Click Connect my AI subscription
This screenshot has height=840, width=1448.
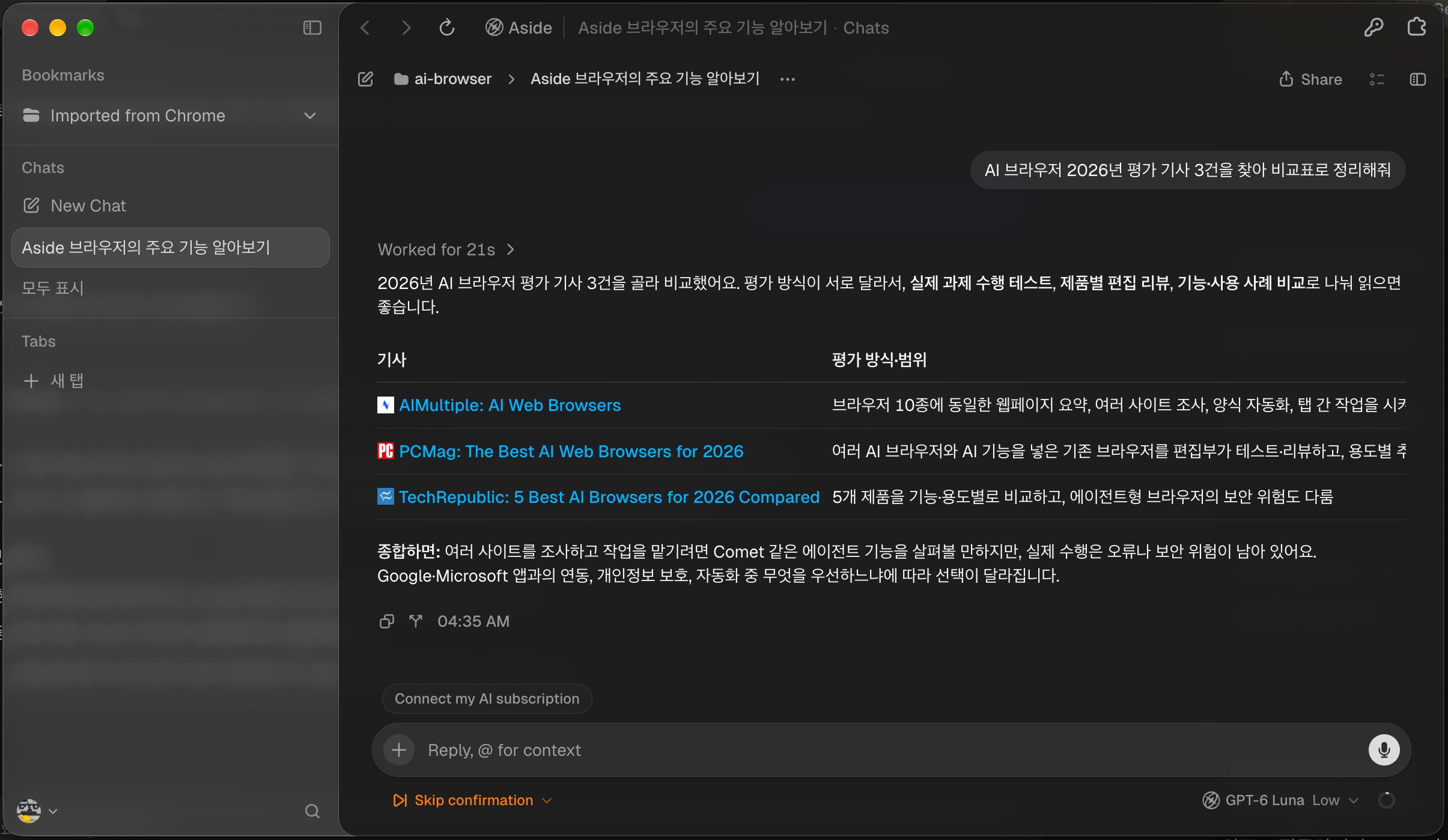pyautogui.click(x=487, y=699)
